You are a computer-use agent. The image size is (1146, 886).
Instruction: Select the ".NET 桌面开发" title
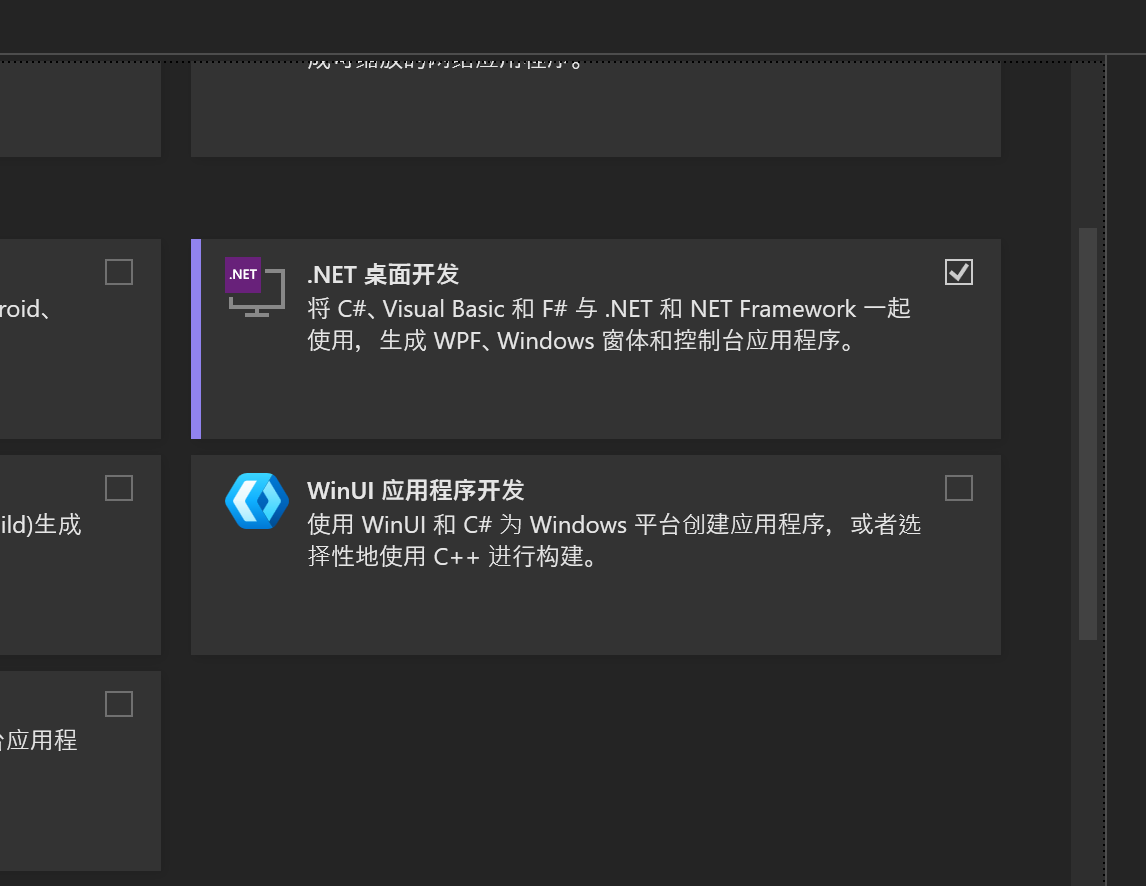[x=383, y=275]
